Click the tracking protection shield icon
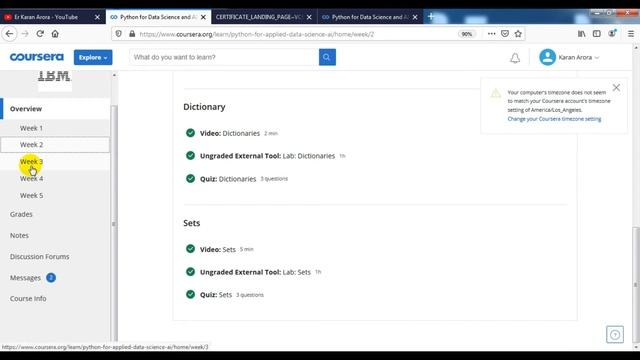 tap(118, 34)
